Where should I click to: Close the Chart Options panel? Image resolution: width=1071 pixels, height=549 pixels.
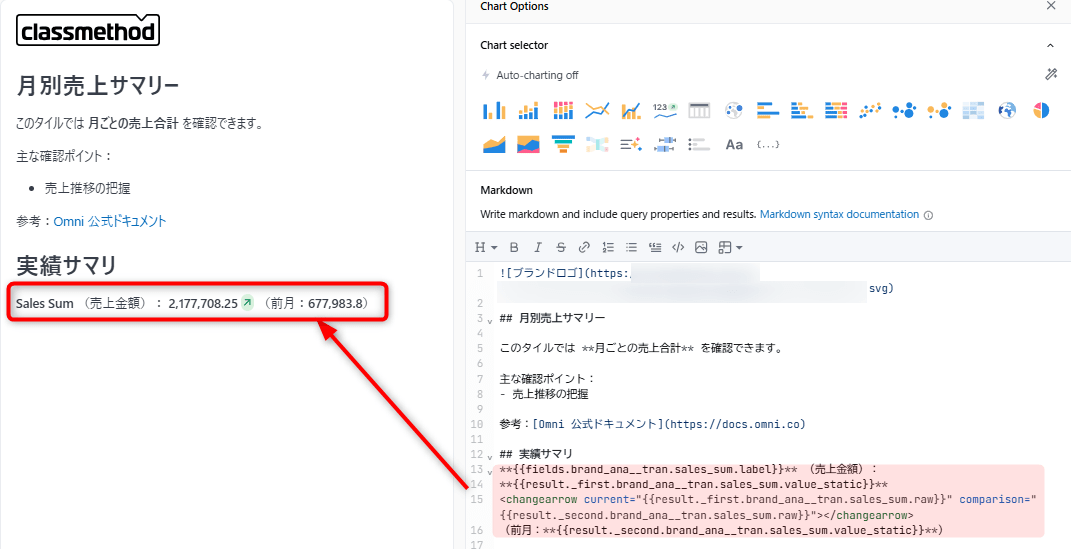point(1051,5)
